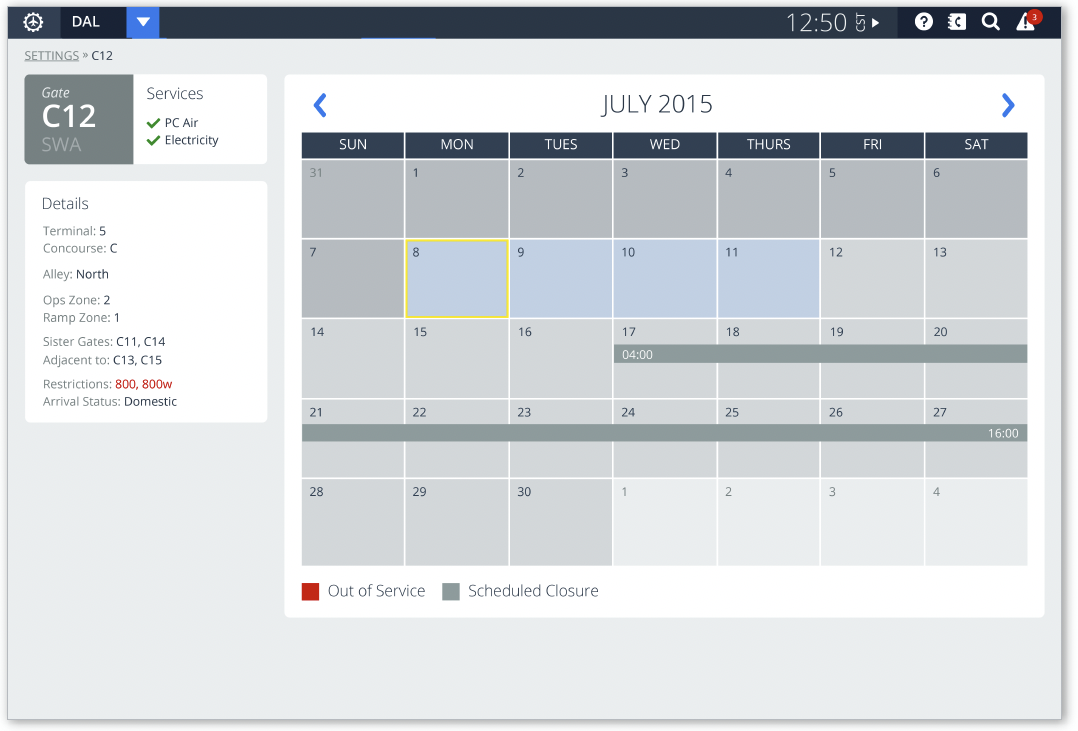Click the red Out of Service swatch
Viewport: 1078px width, 731px height.
[310, 592]
